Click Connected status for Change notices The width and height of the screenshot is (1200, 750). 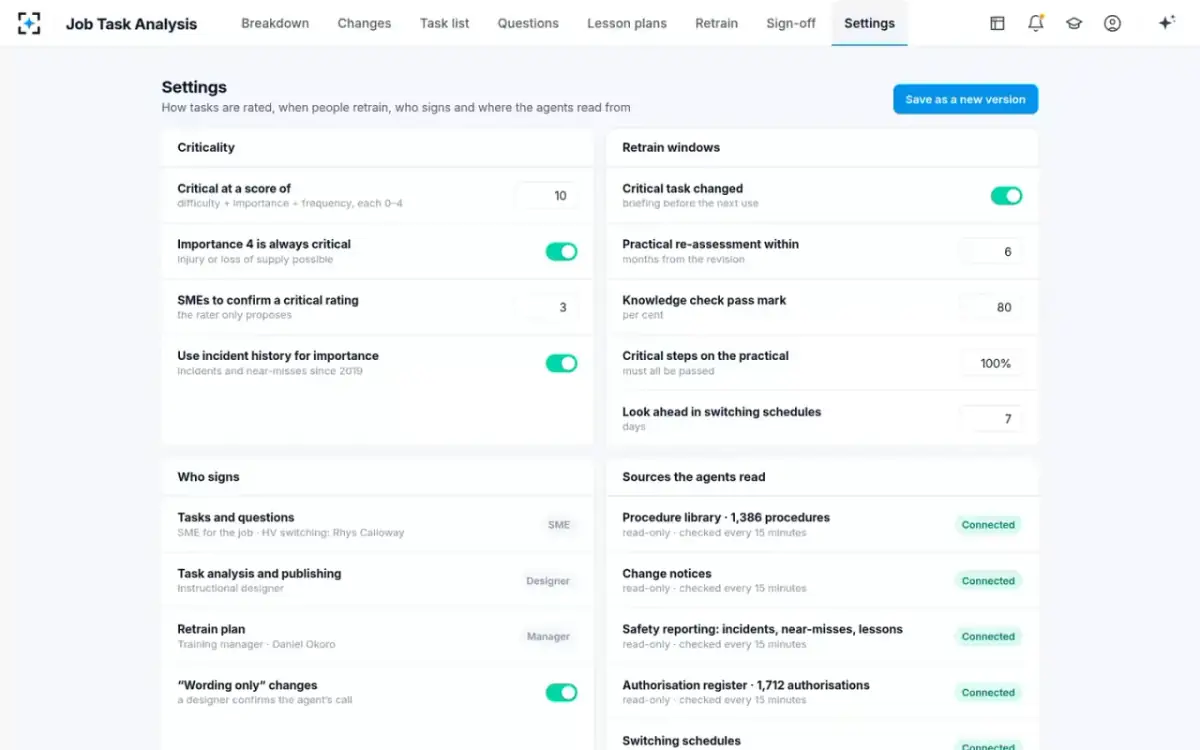988,581
